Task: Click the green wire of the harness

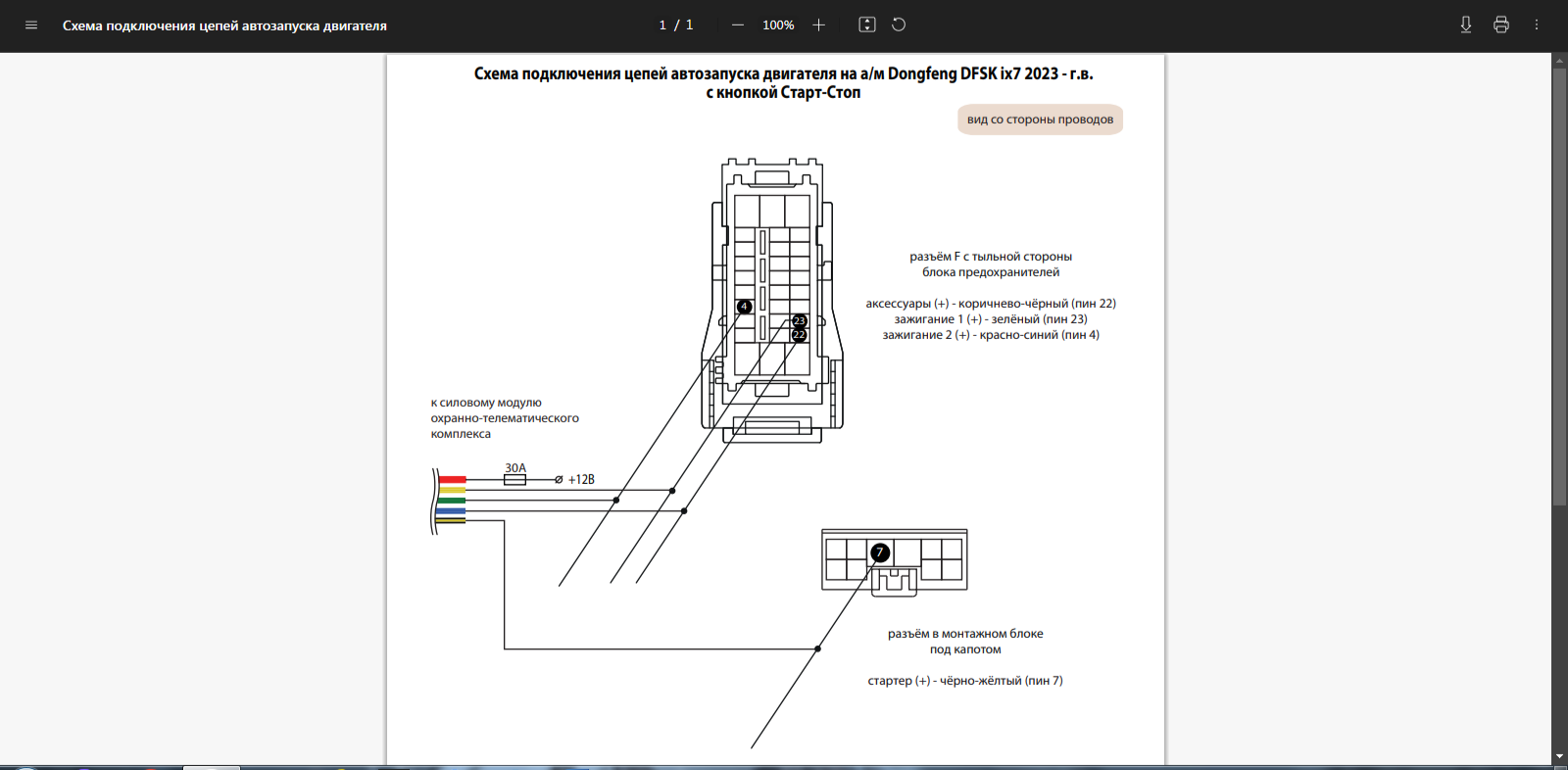Action: tap(452, 501)
